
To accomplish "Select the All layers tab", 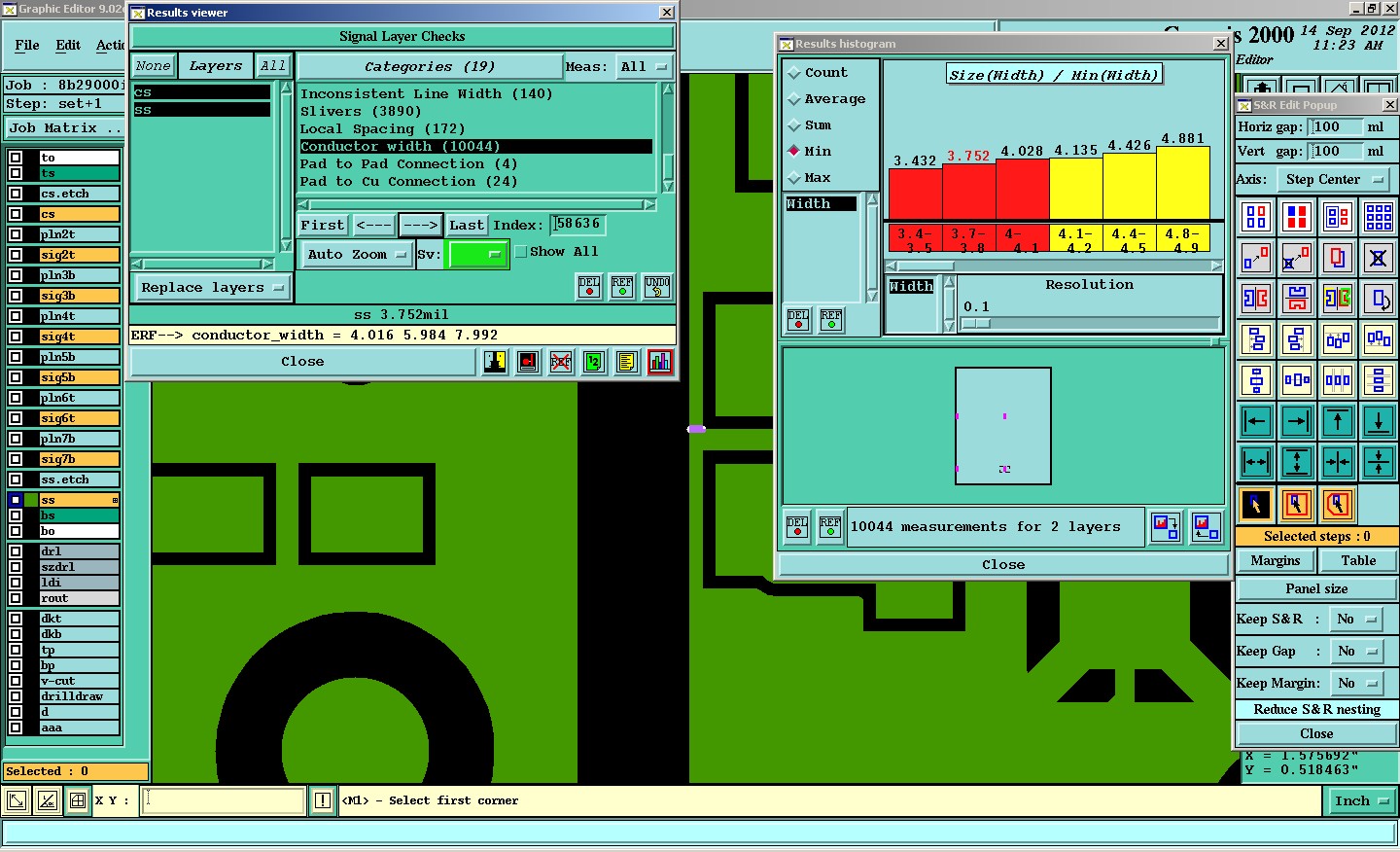I will (x=273, y=66).
